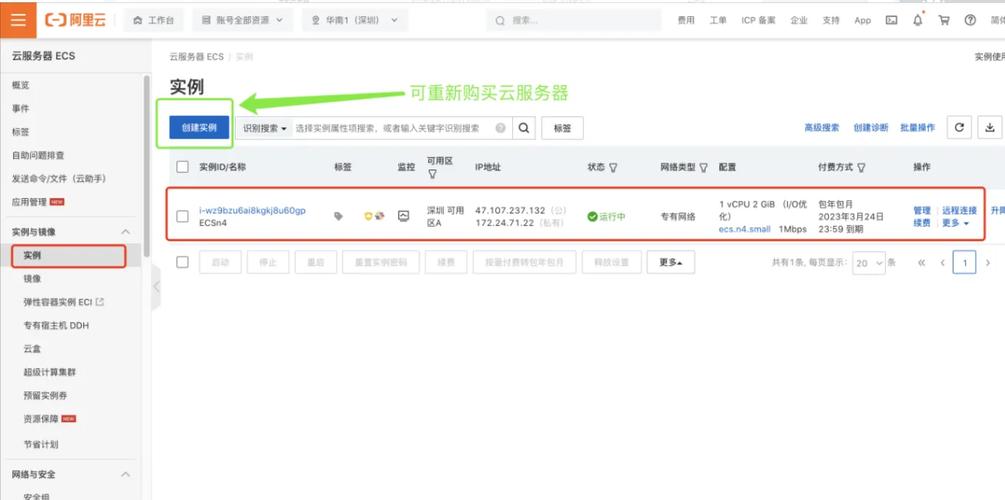
Task: Select all instances checkbox in header
Action: click(x=183, y=167)
